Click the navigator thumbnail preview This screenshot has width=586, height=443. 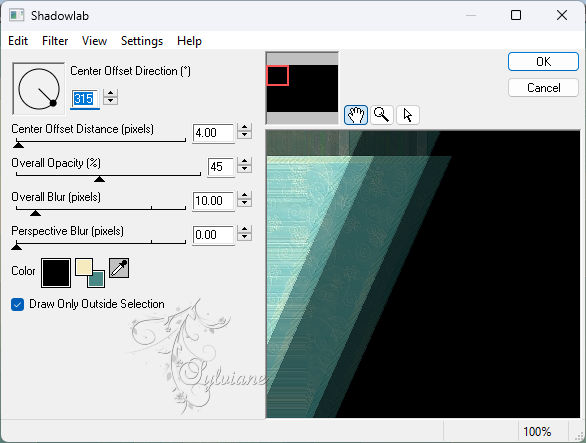(302, 88)
